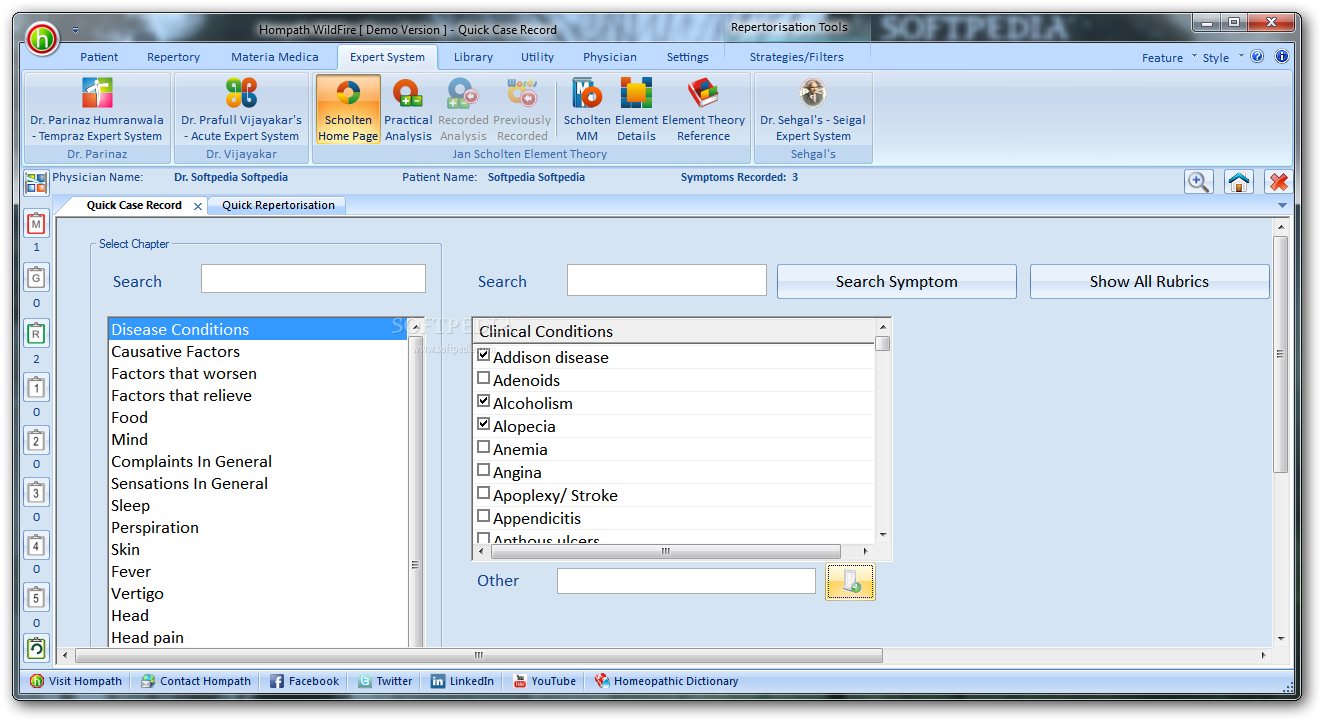The image size is (1322, 721).
Task: Open the Library ribbon tab
Action: (x=473, y=57)
